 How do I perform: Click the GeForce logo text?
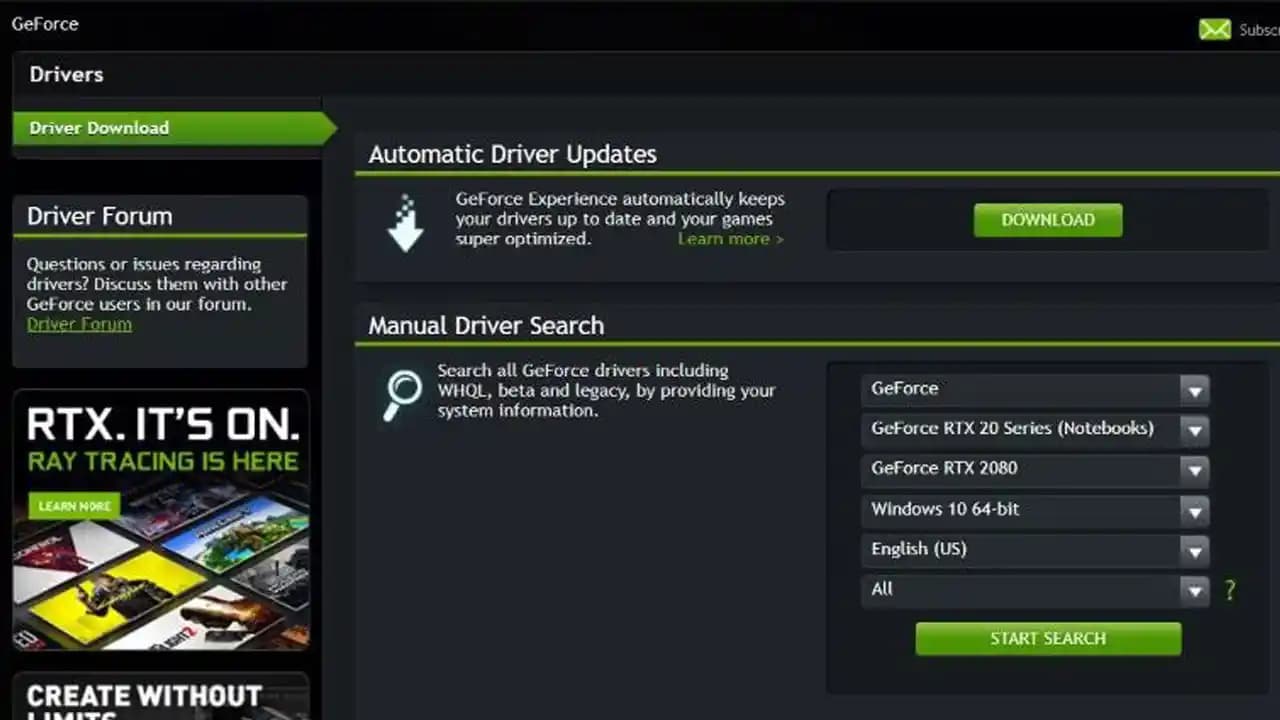tap(45, 24)
